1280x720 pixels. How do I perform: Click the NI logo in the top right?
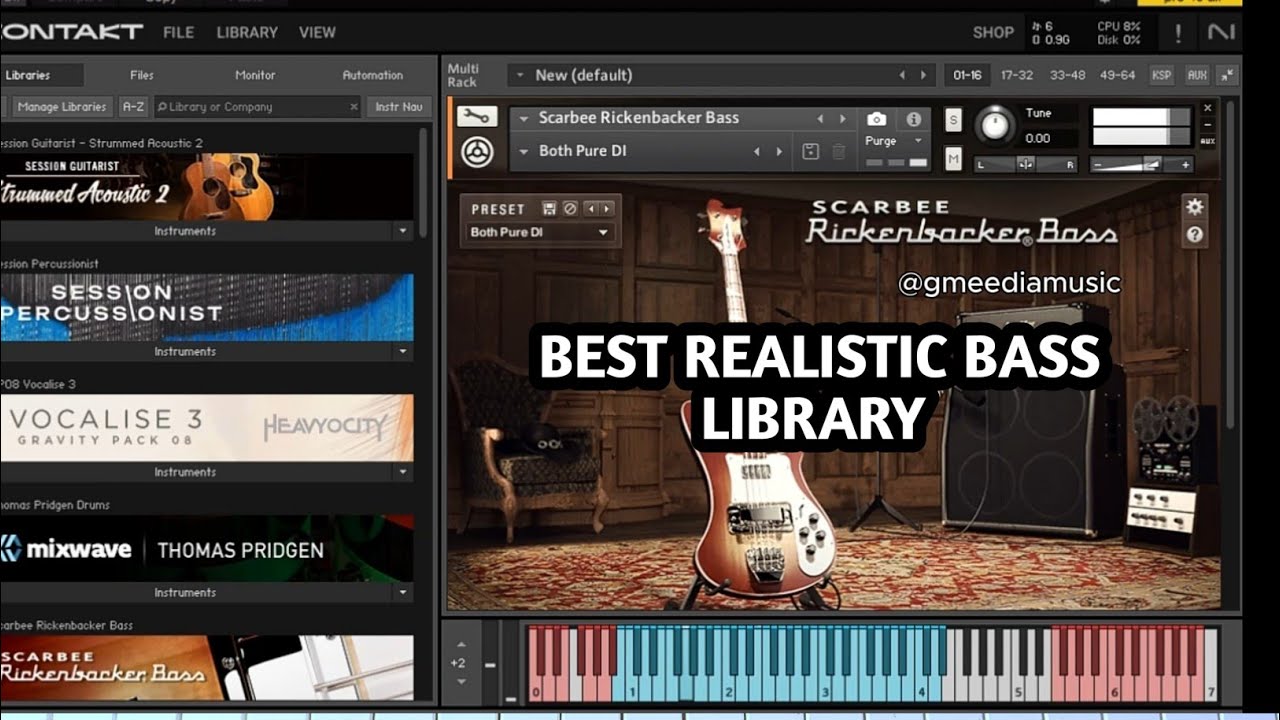coord(1221,32)
